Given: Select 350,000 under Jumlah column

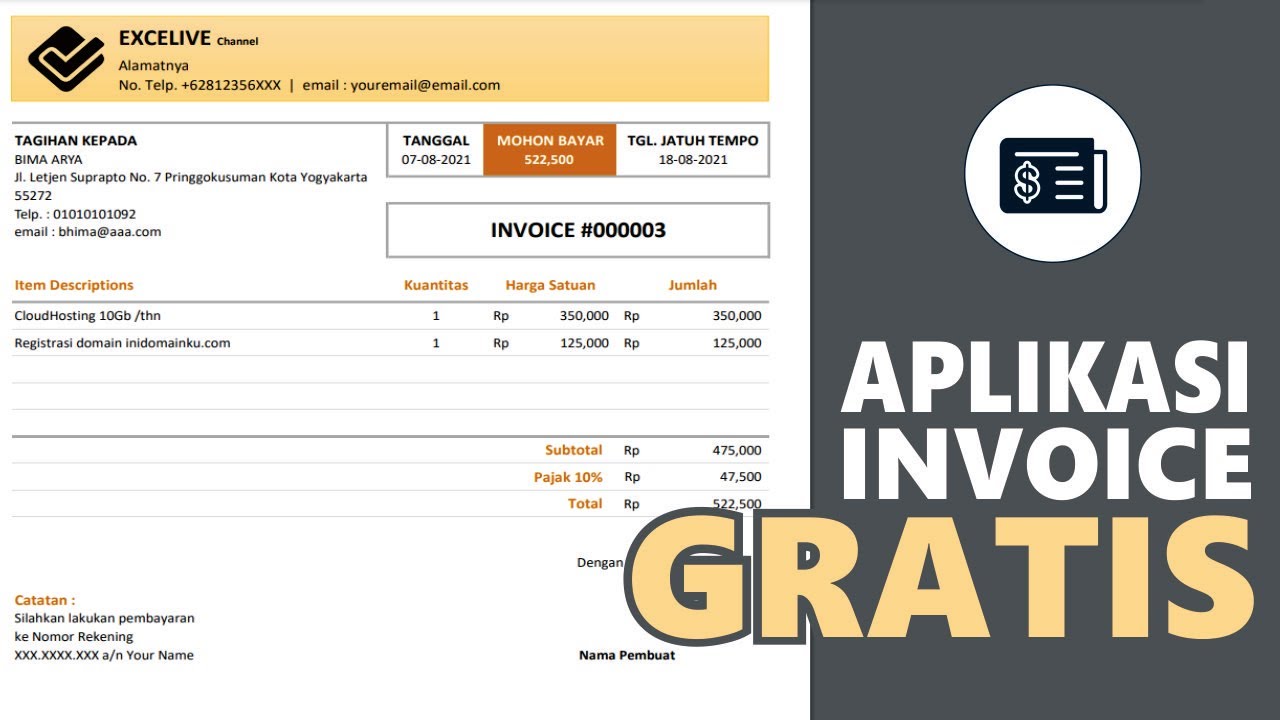Looking at the screenshot, I should tap(737, 316).
